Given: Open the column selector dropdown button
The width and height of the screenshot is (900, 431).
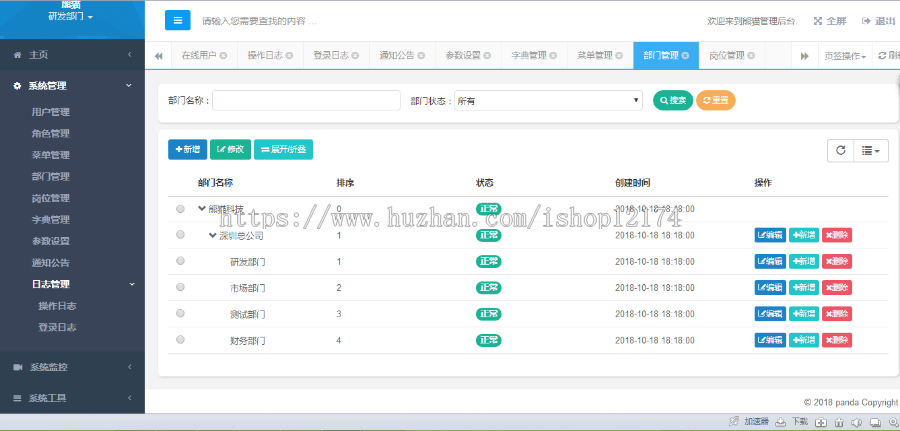Looking at the screenshot, I should pos(871,150).
